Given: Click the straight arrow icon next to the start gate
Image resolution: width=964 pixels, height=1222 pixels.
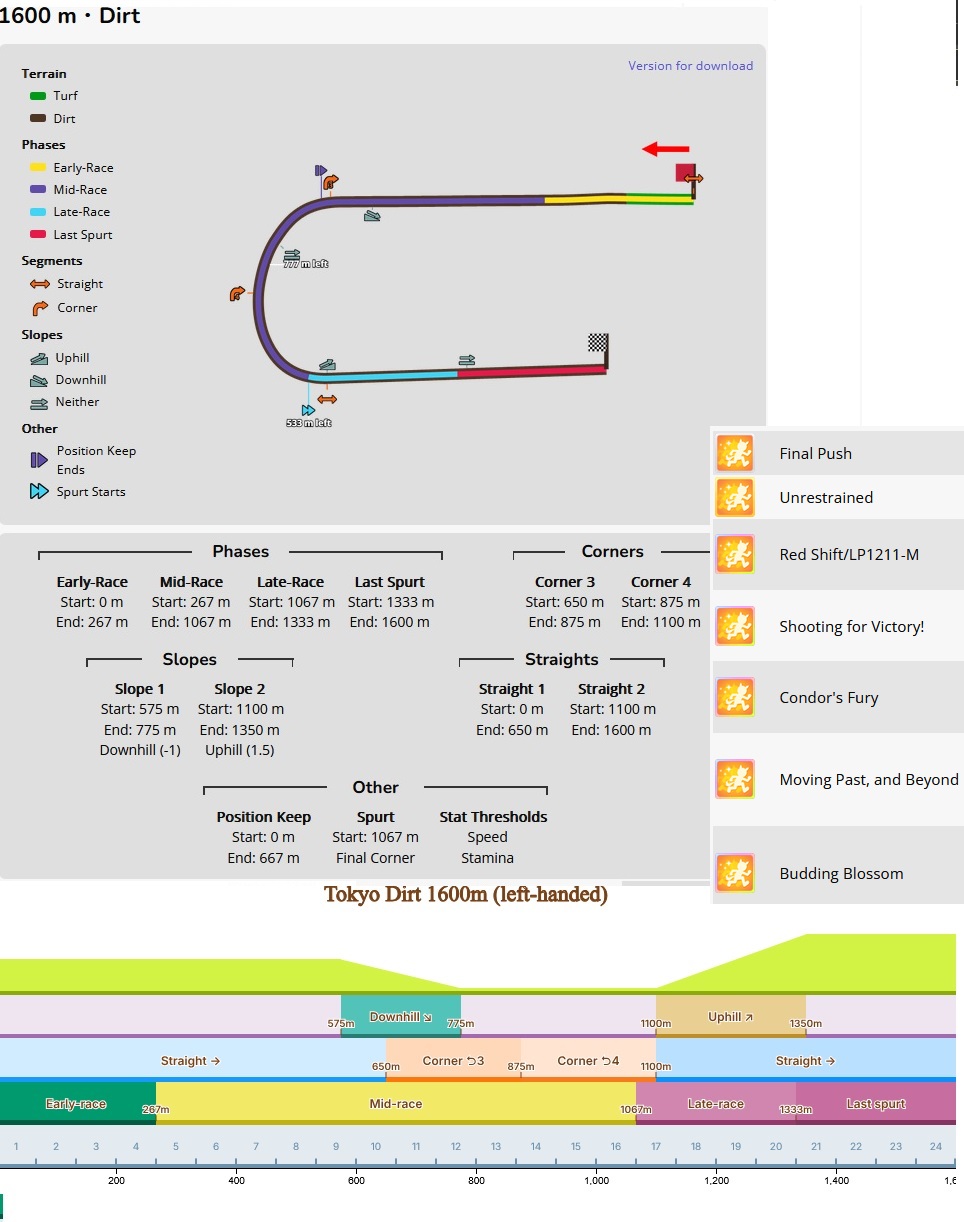Looking at the screenshot, I should click(x=693, y=178).
